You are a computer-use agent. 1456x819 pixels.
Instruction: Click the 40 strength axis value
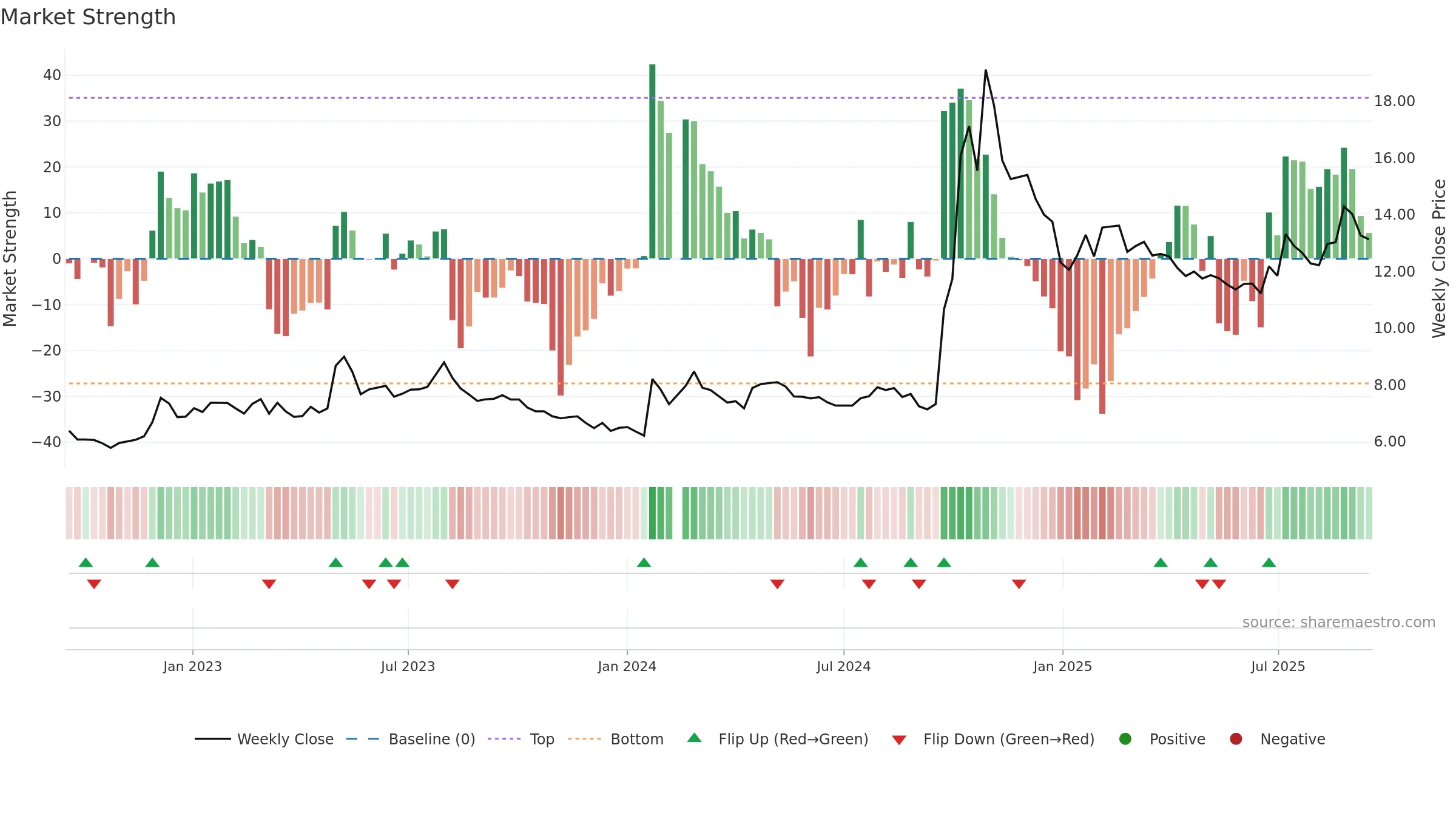(52, 75)
